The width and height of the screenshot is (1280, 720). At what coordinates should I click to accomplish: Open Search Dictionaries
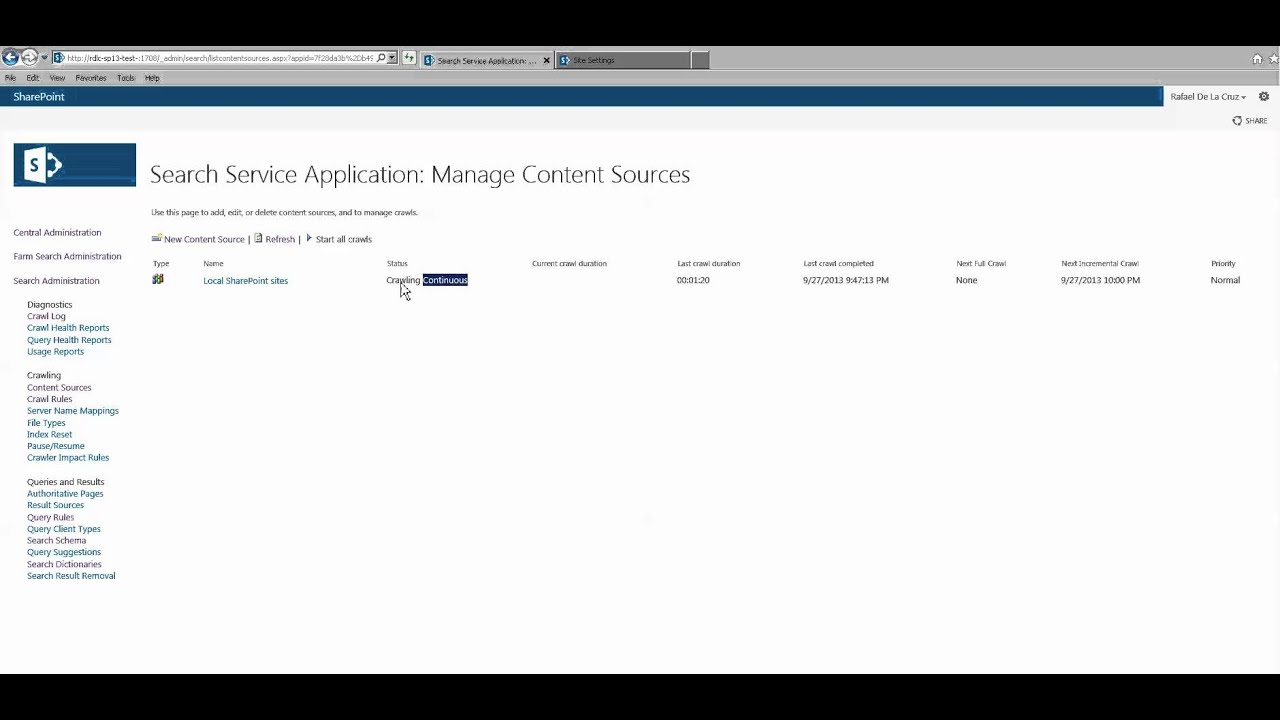tap(64, 564)
